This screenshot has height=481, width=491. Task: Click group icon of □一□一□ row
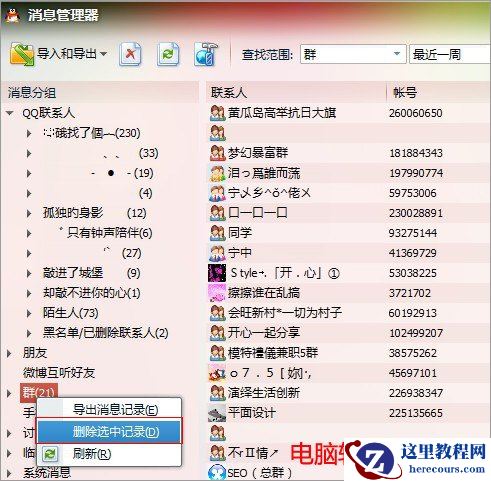point(218,213)
